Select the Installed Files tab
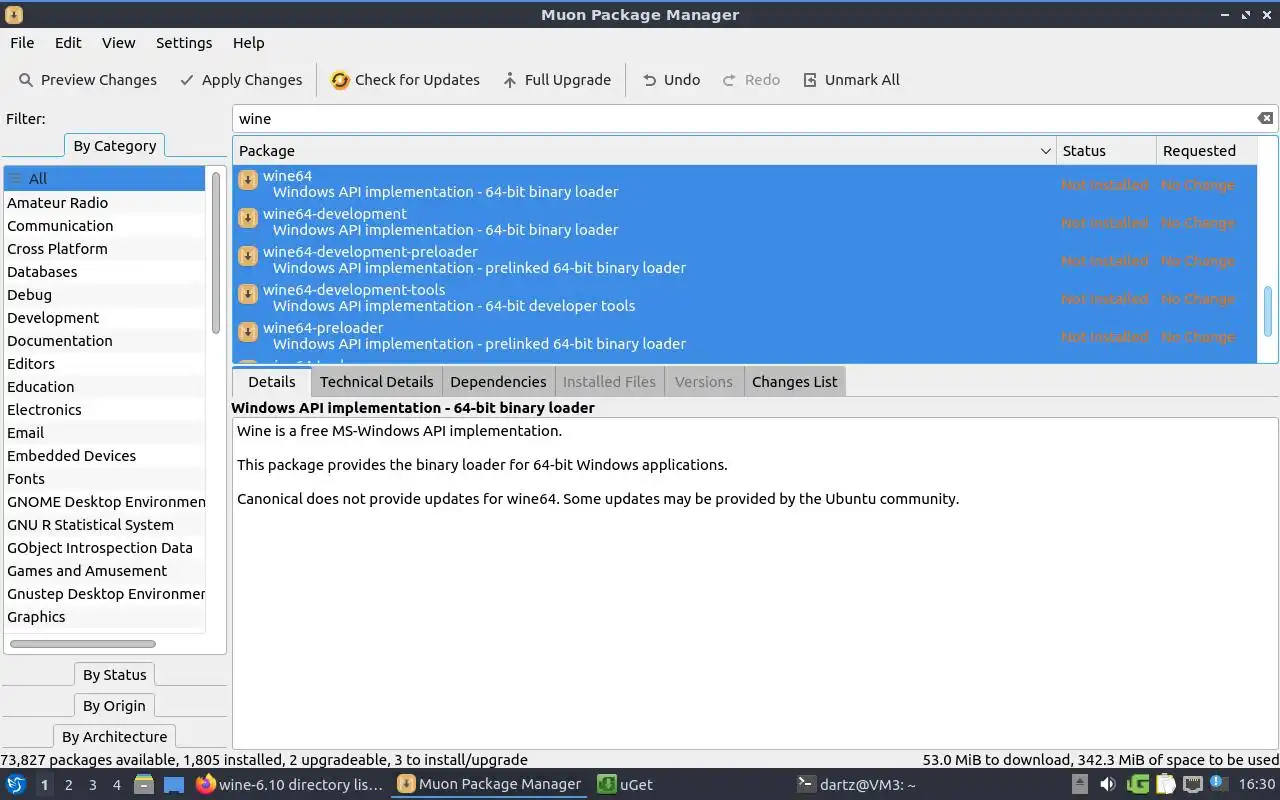The width and height of the screenshot is (1280, 800). click(609, 382)
